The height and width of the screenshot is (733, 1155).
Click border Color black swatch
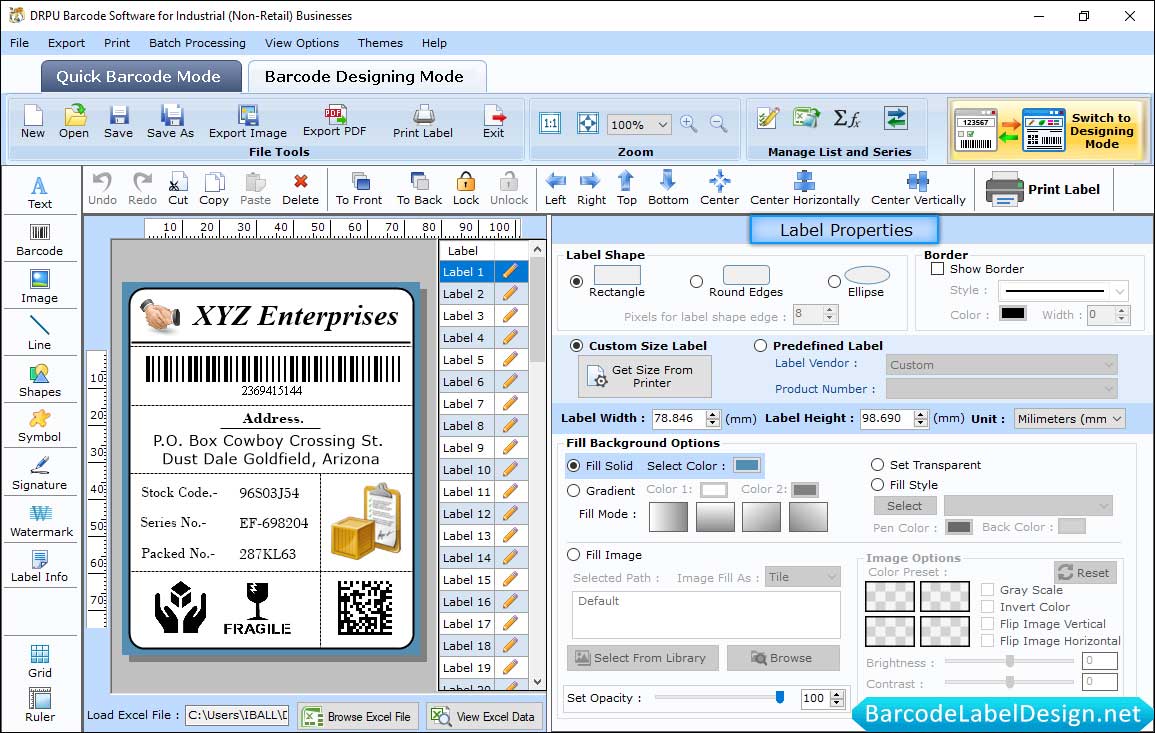coord(1012,312)
